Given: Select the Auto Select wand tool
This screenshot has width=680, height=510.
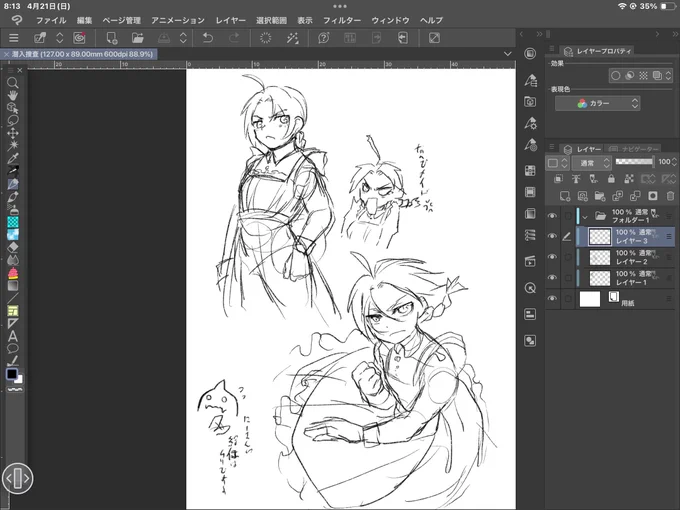Looking at the screenshot, I should coord(13,145).
